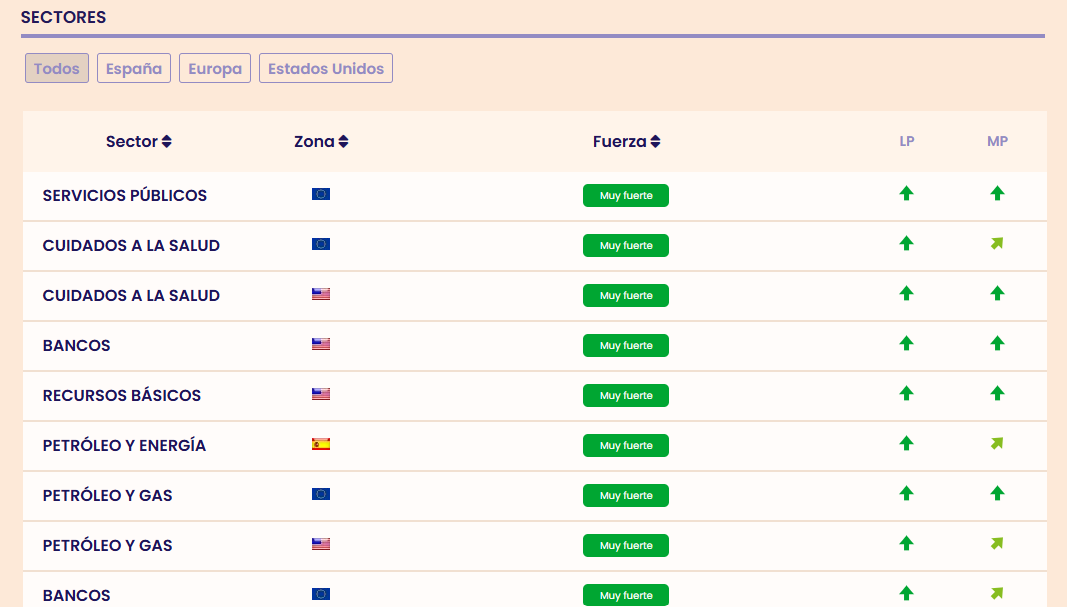
Task: Filter sectors by España
Action: click(134, 69)
